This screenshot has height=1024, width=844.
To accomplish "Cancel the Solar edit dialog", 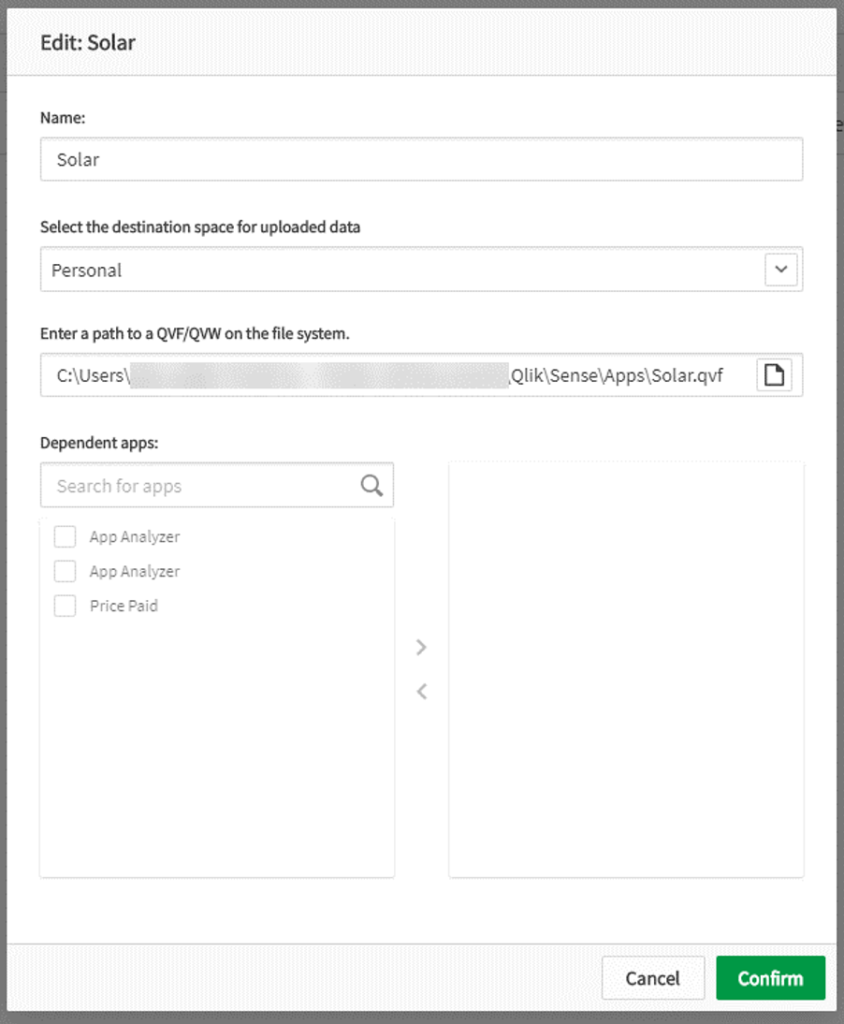I will click(653, 978).
